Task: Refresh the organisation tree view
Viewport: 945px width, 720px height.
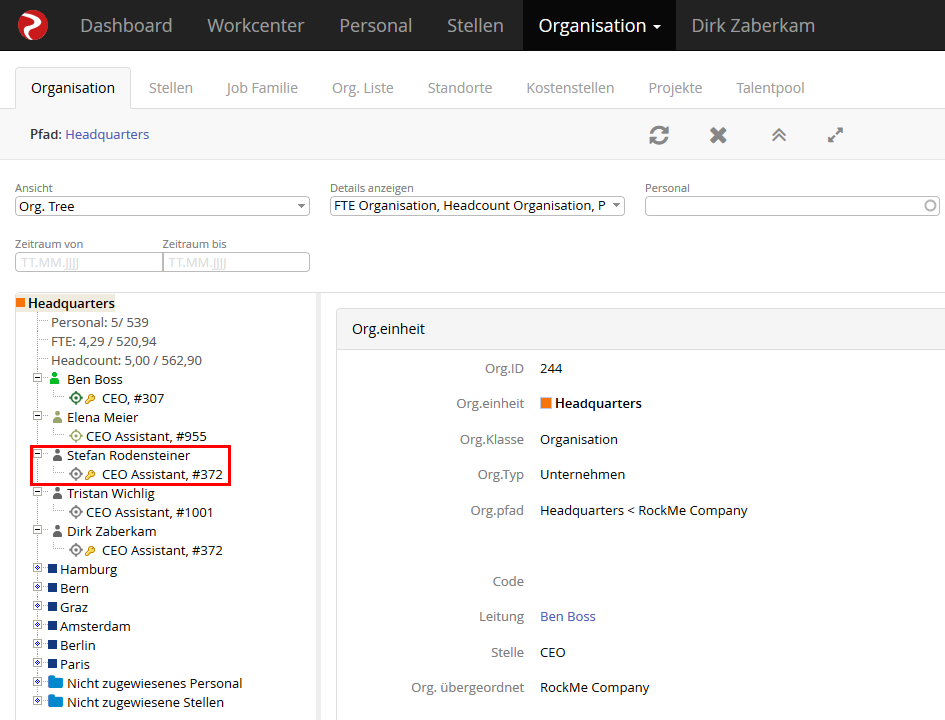Action: click(x=659, y=135)
